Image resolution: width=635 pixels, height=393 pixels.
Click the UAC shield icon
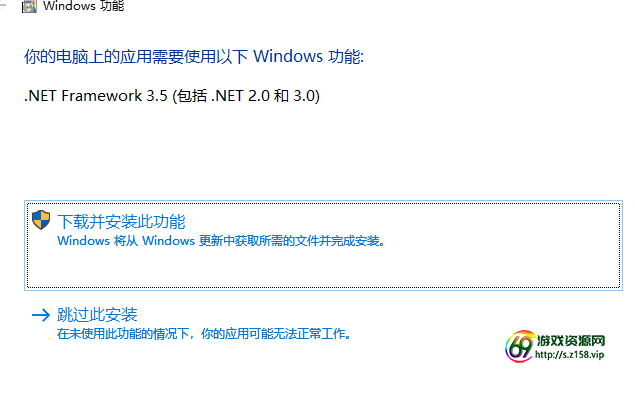41,220
